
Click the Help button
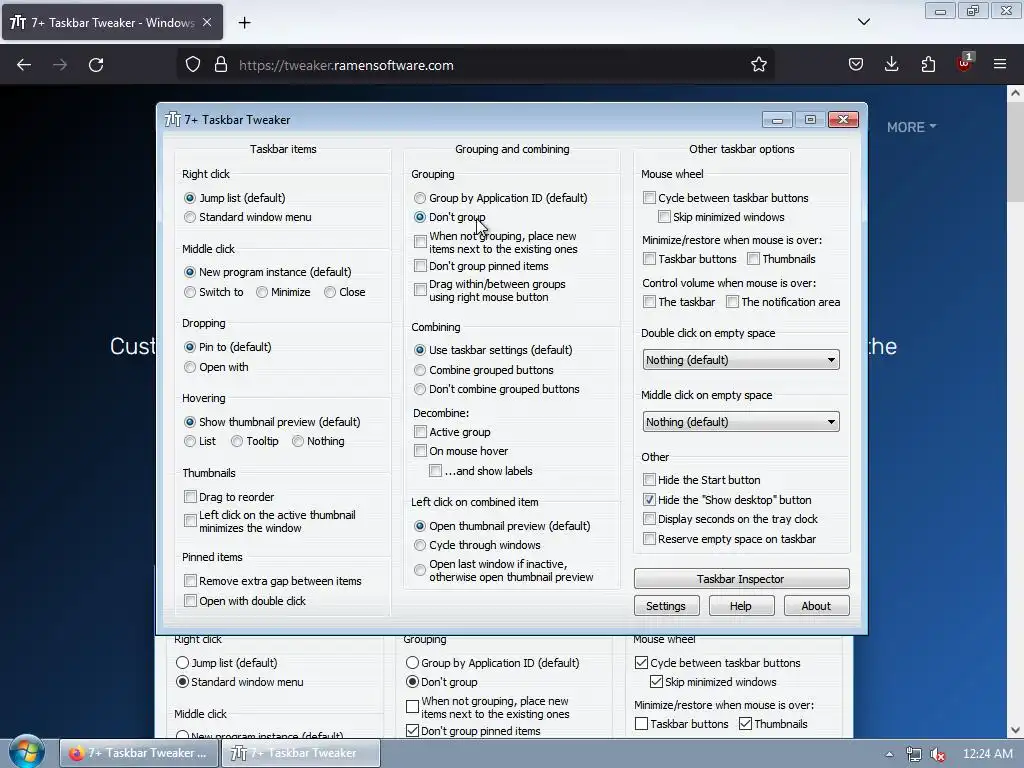741,606
